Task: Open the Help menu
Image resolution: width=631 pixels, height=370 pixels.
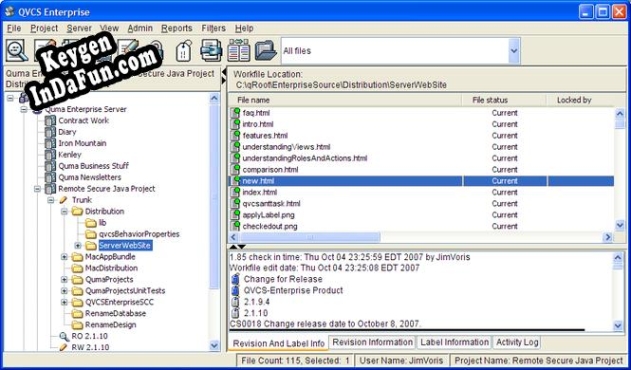Action: 244,28
